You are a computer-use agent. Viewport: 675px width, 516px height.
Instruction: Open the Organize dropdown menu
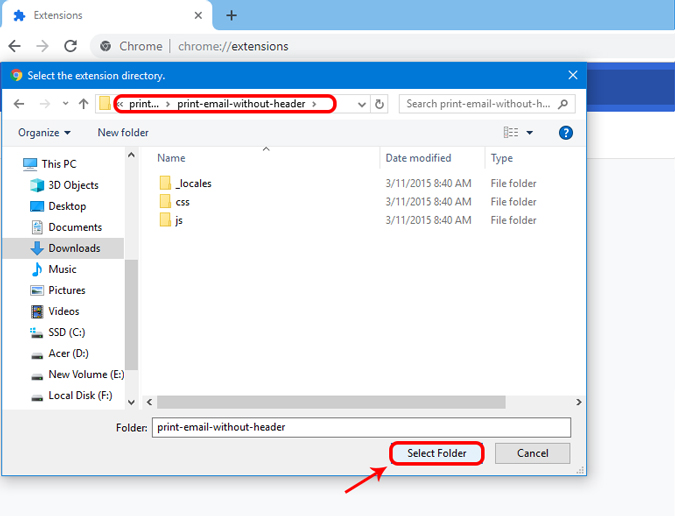(44, 133)
